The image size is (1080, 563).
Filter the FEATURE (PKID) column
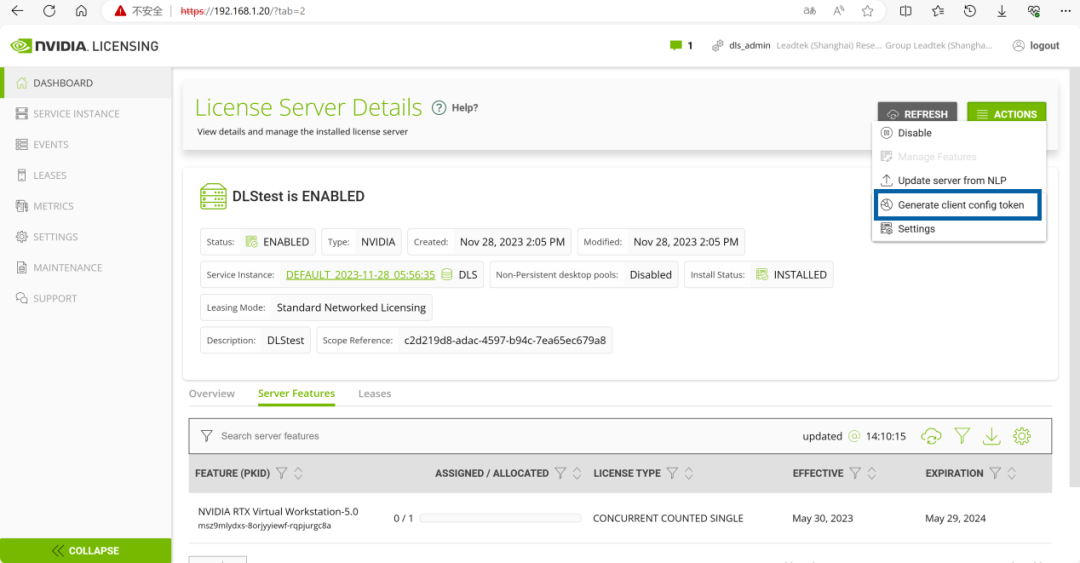tap(282, 473)
